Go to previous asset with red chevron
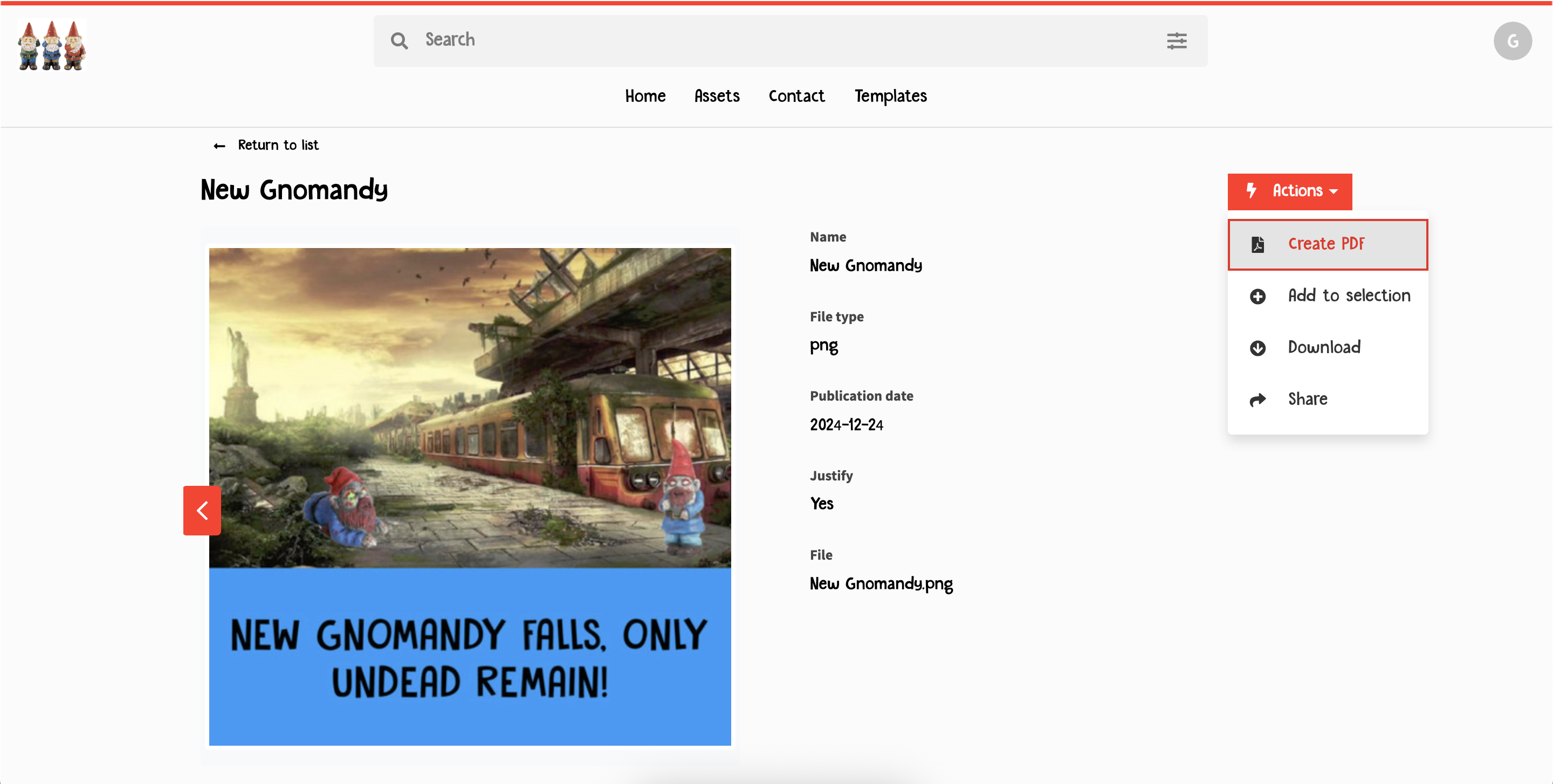This screenshot has width=1553, height=784. click(202, 510)
